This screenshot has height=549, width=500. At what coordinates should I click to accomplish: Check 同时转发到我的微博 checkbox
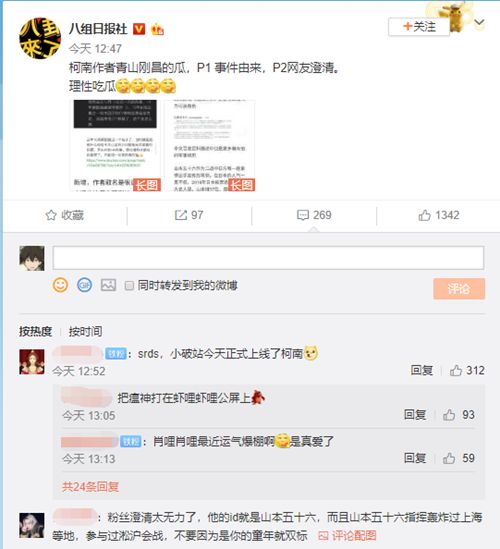coord(129,286)
